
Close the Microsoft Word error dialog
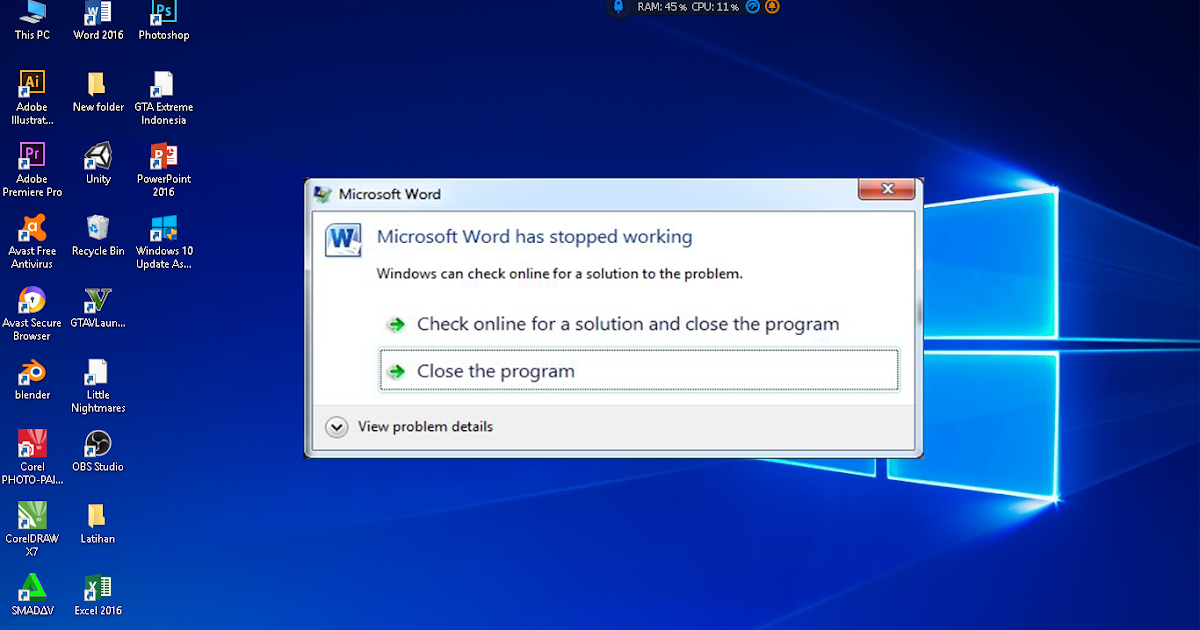(886, 189)
